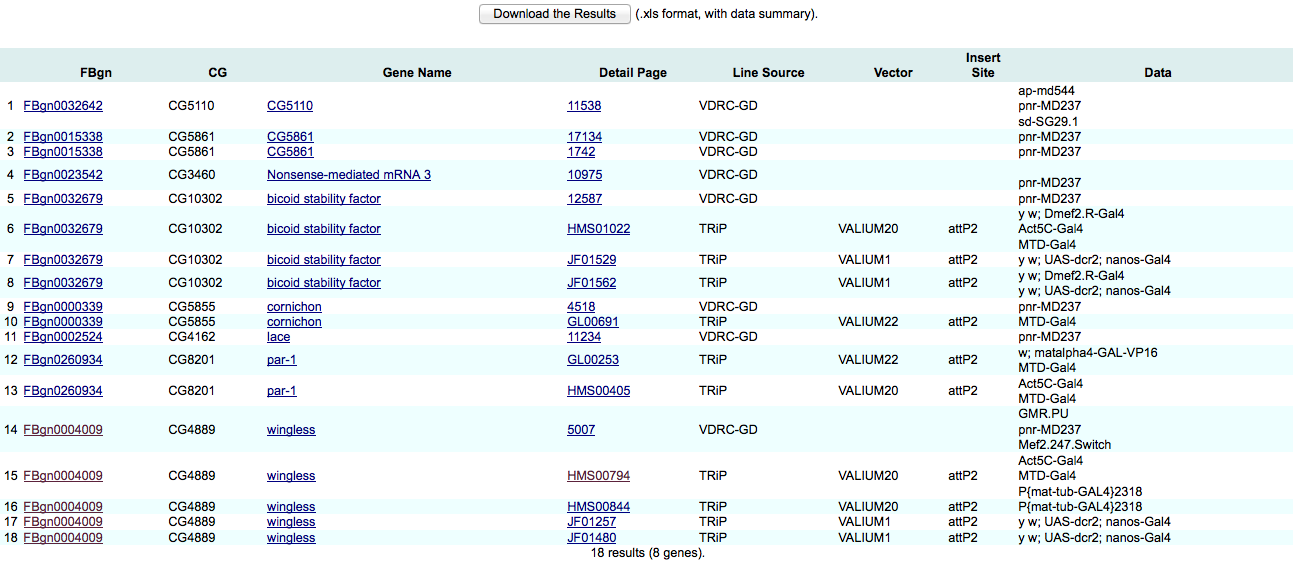The height and width of the screenshot is (568, 1293).
Task: Click the Data column header
Action: click(1158, 73)
